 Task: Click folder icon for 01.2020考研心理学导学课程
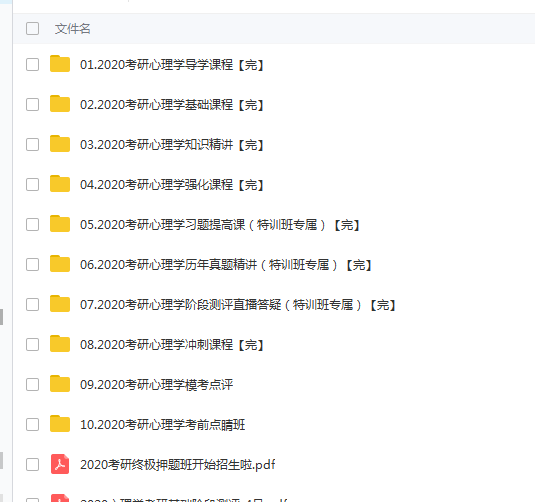60,64
